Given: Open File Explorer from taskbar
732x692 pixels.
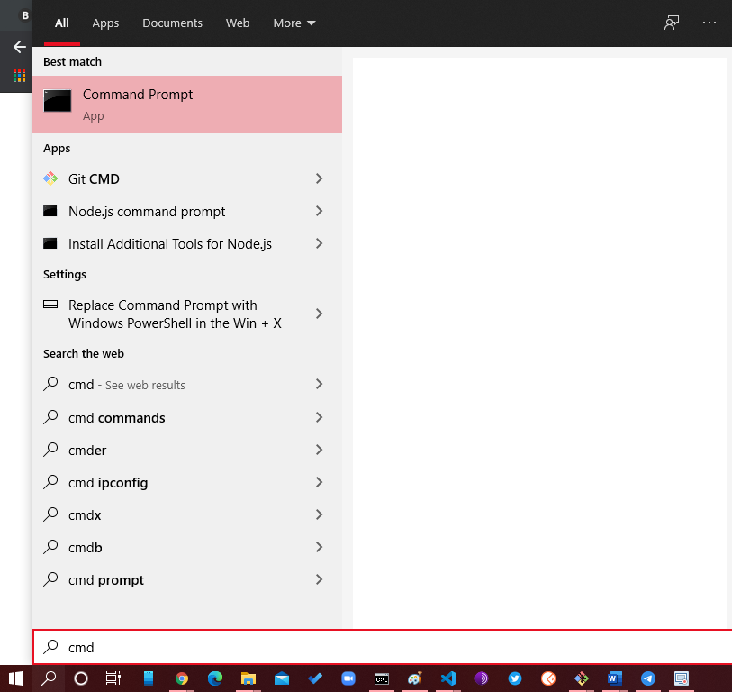Looking at the screenshot, I should [x=248, y=678].
